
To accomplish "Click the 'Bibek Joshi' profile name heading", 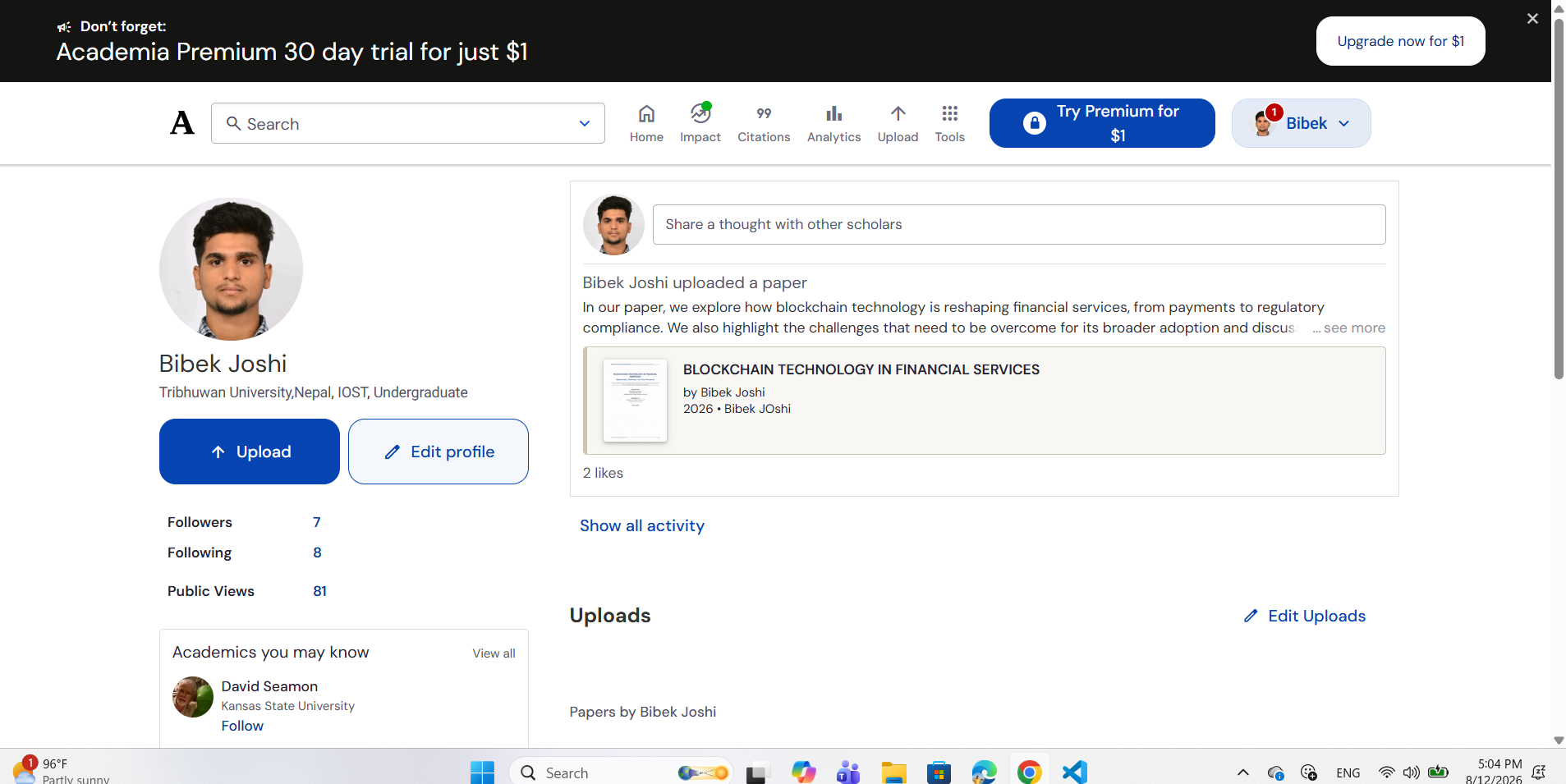I will [x=223, y=363].
